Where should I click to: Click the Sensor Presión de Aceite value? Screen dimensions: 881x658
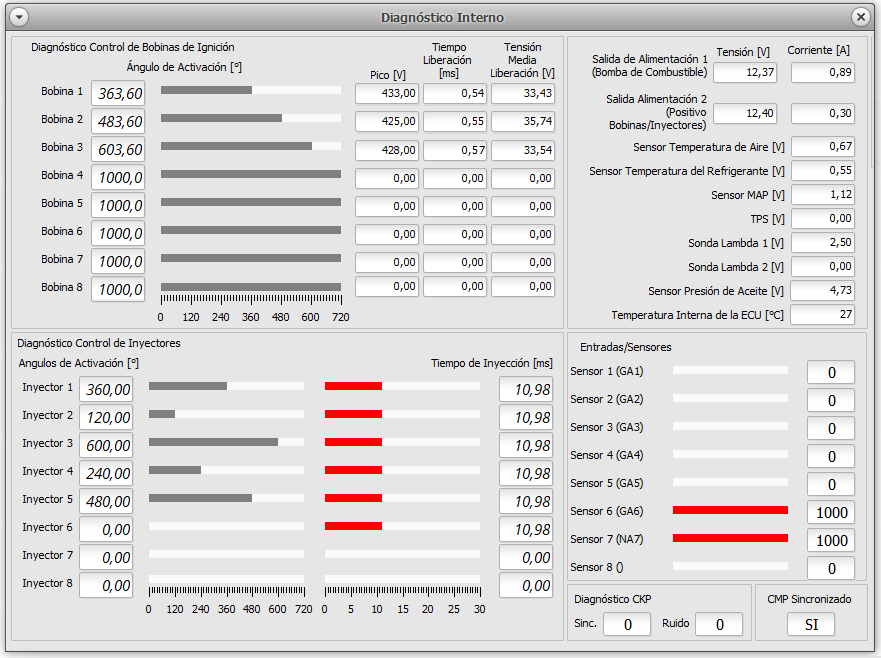click(823, 291)
